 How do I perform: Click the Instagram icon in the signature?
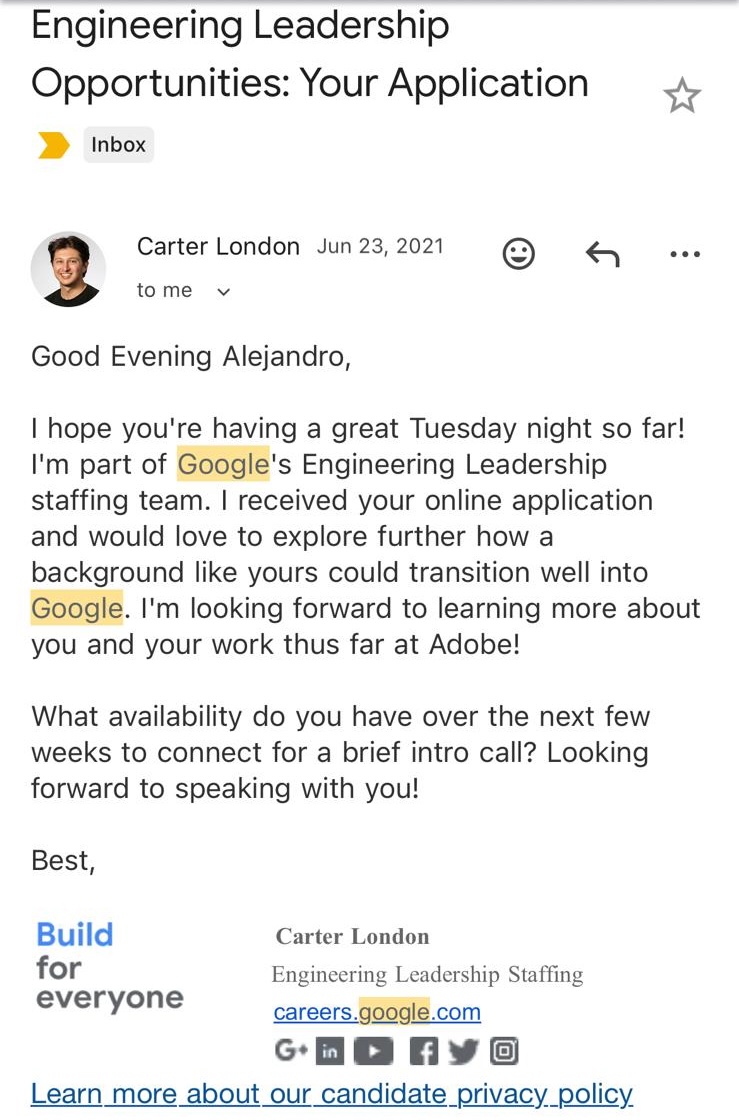coord(504,1051)
